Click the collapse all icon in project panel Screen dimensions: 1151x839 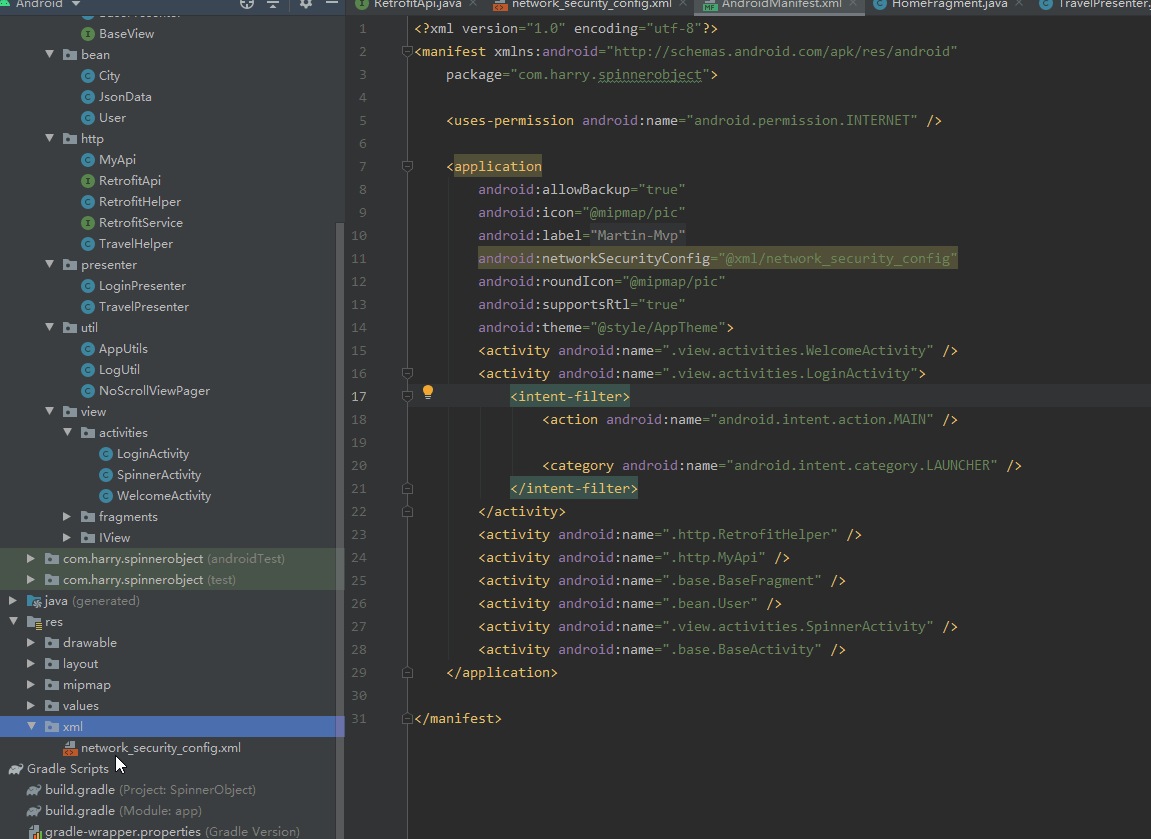tap(273, 4)
